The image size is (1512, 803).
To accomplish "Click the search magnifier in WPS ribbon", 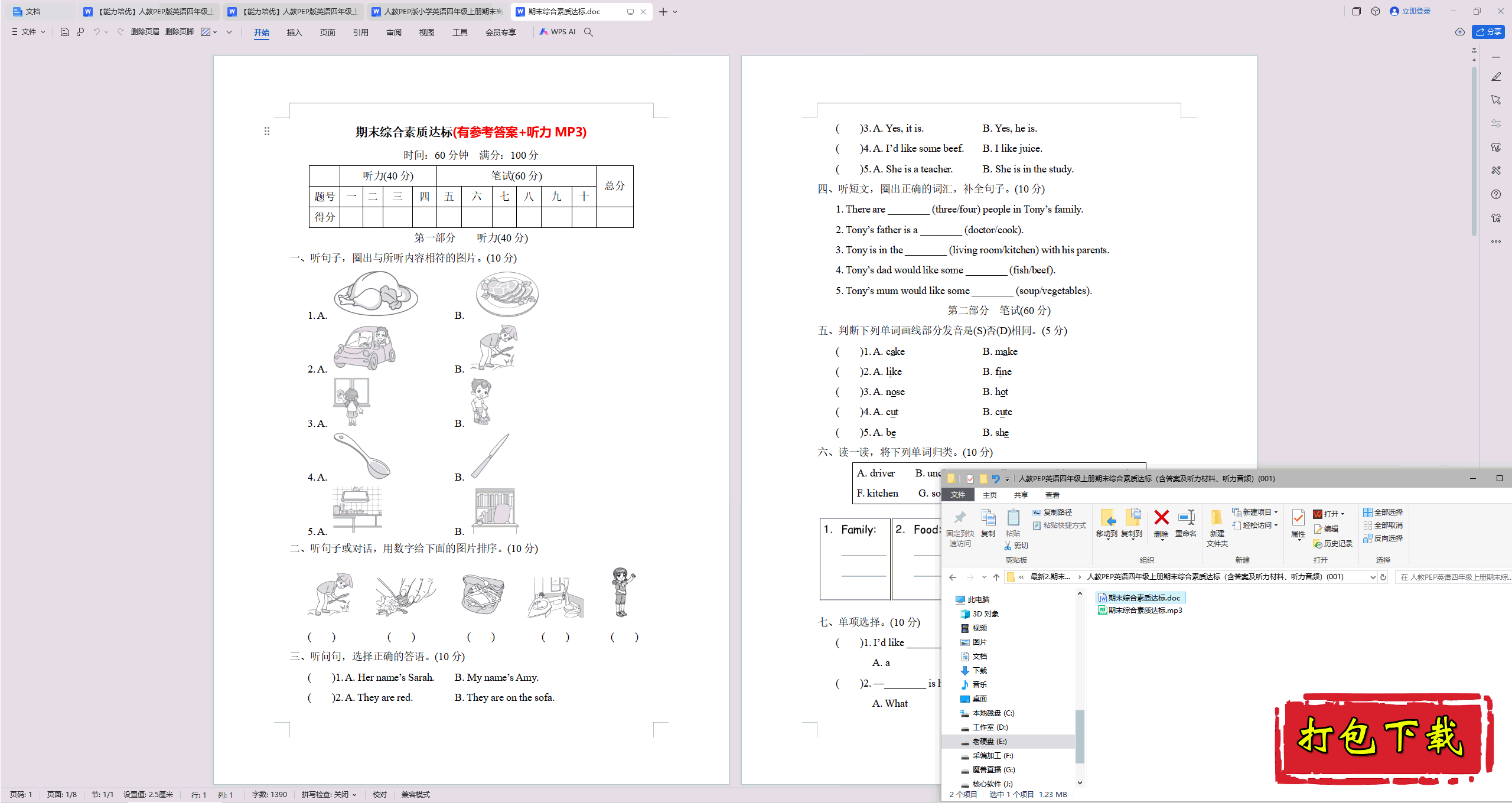I will pos(588,32).
